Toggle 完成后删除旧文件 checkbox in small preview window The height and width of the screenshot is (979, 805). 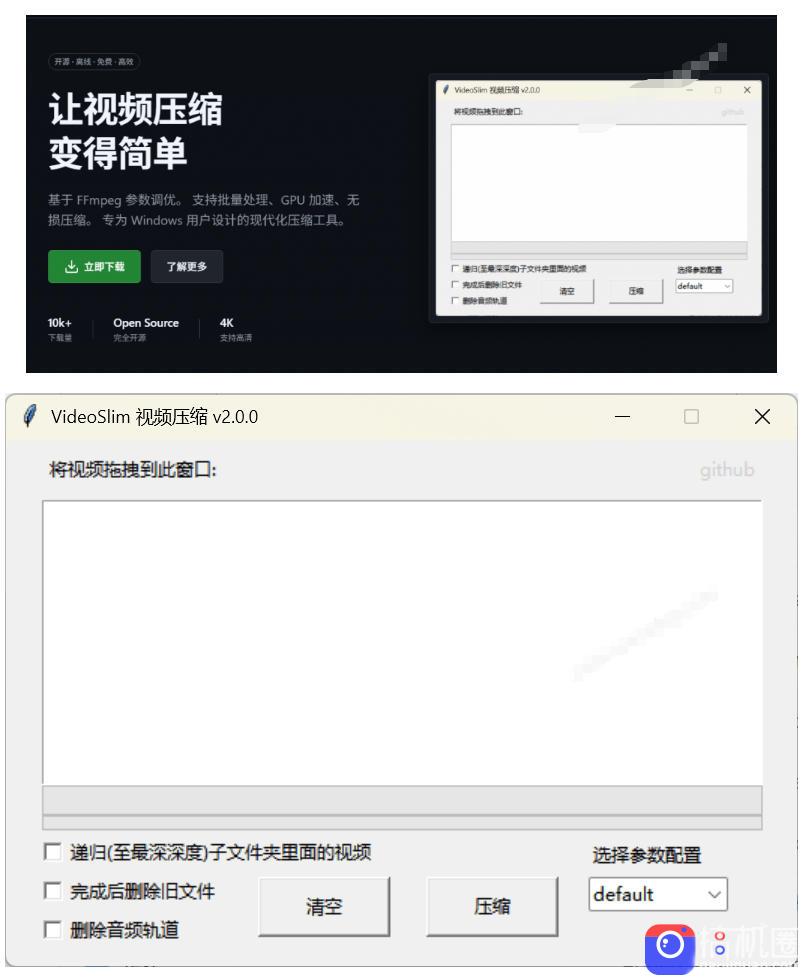(x=455, y=284)
